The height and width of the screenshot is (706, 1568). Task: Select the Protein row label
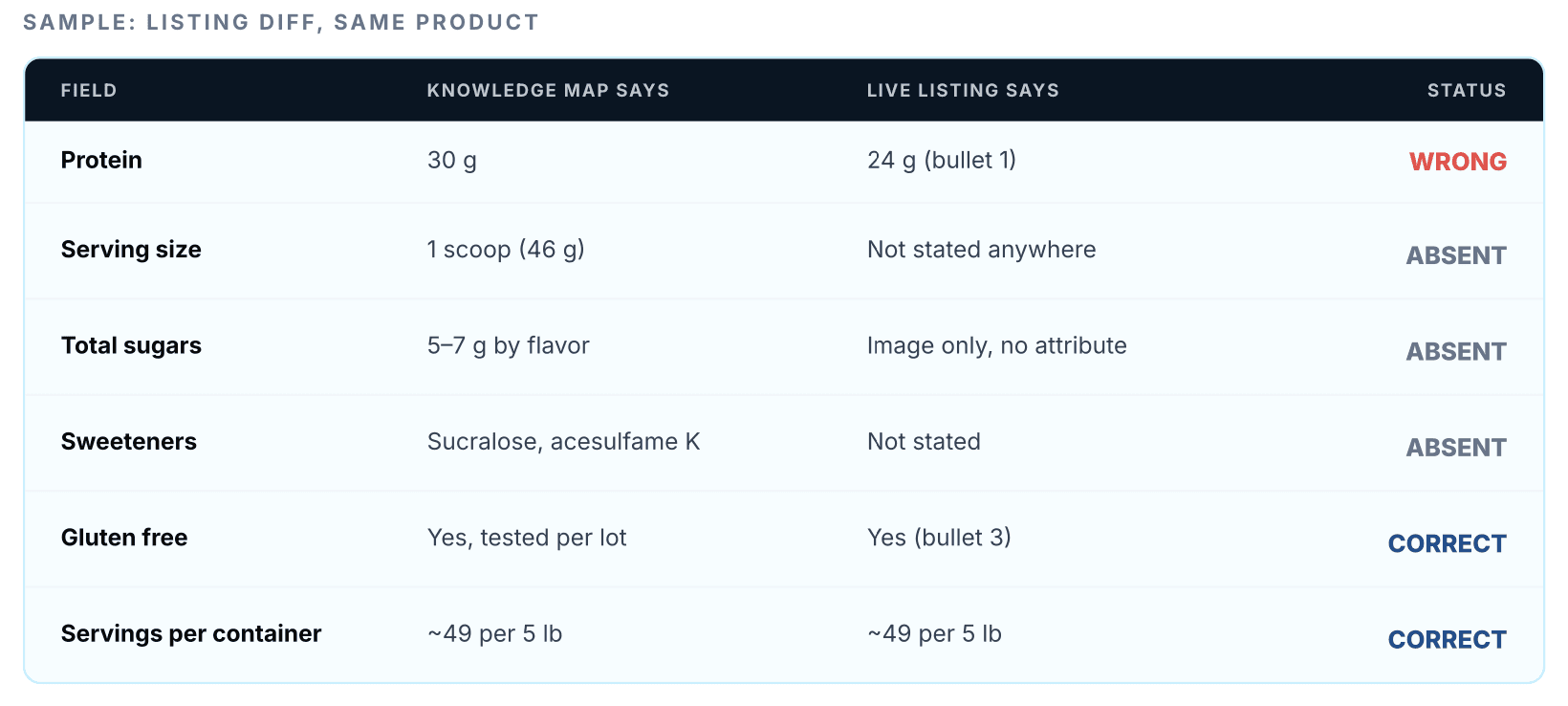click(101, 160)
